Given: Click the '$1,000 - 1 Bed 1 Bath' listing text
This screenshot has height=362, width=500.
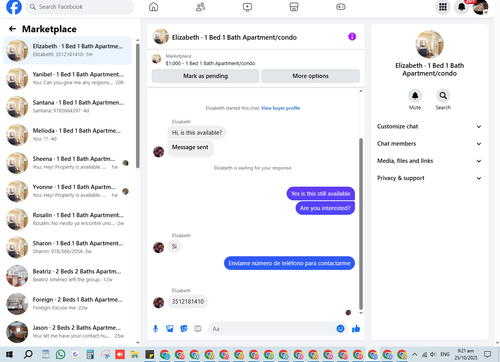Looking at the screenshot, I should point(210,63).
